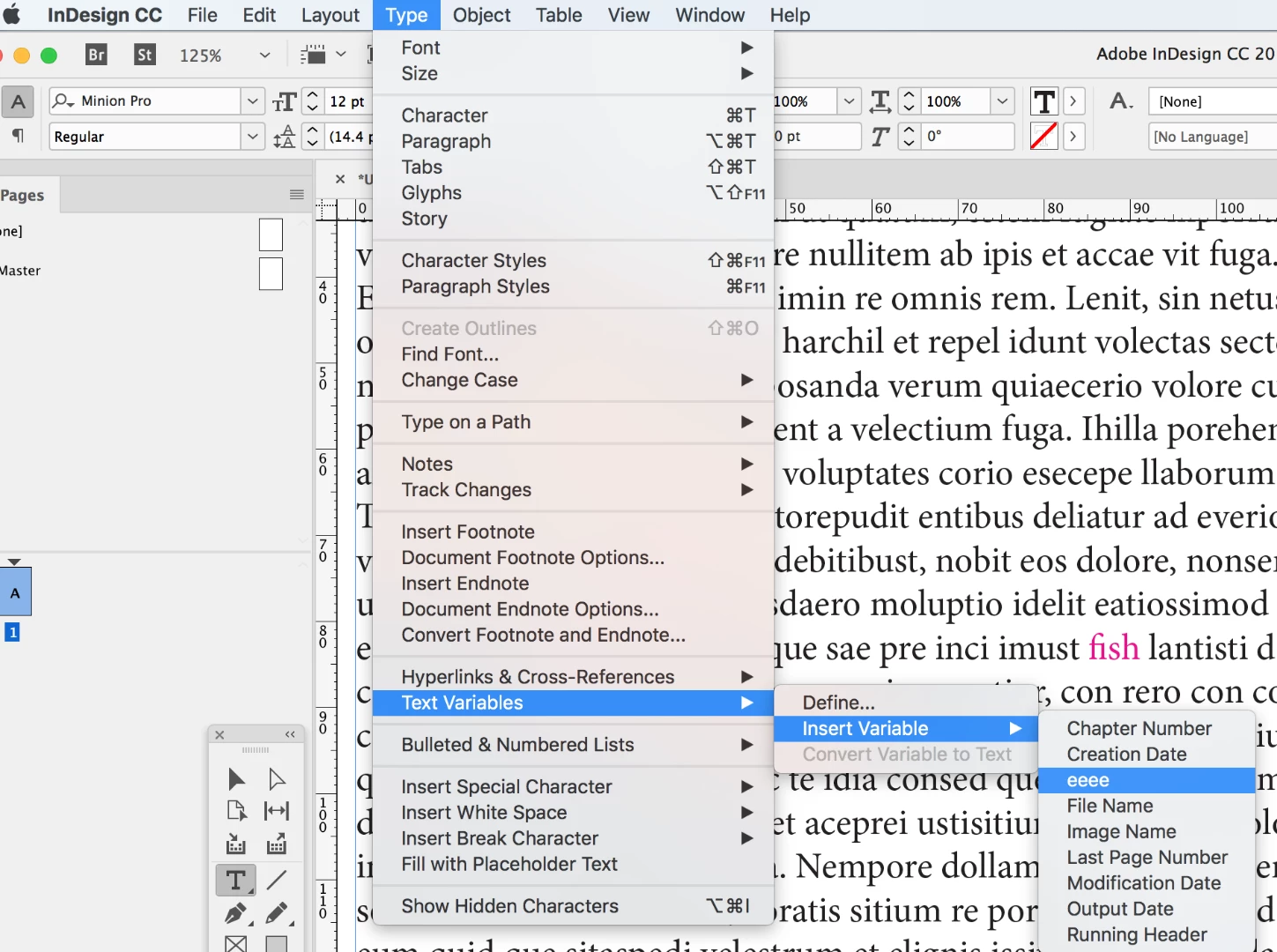The height and width of the screenshot is (952, 1277).
Task: Open Adobe Bridge with the Br icon
Action: pyautogui.click(x=96, y=55)
